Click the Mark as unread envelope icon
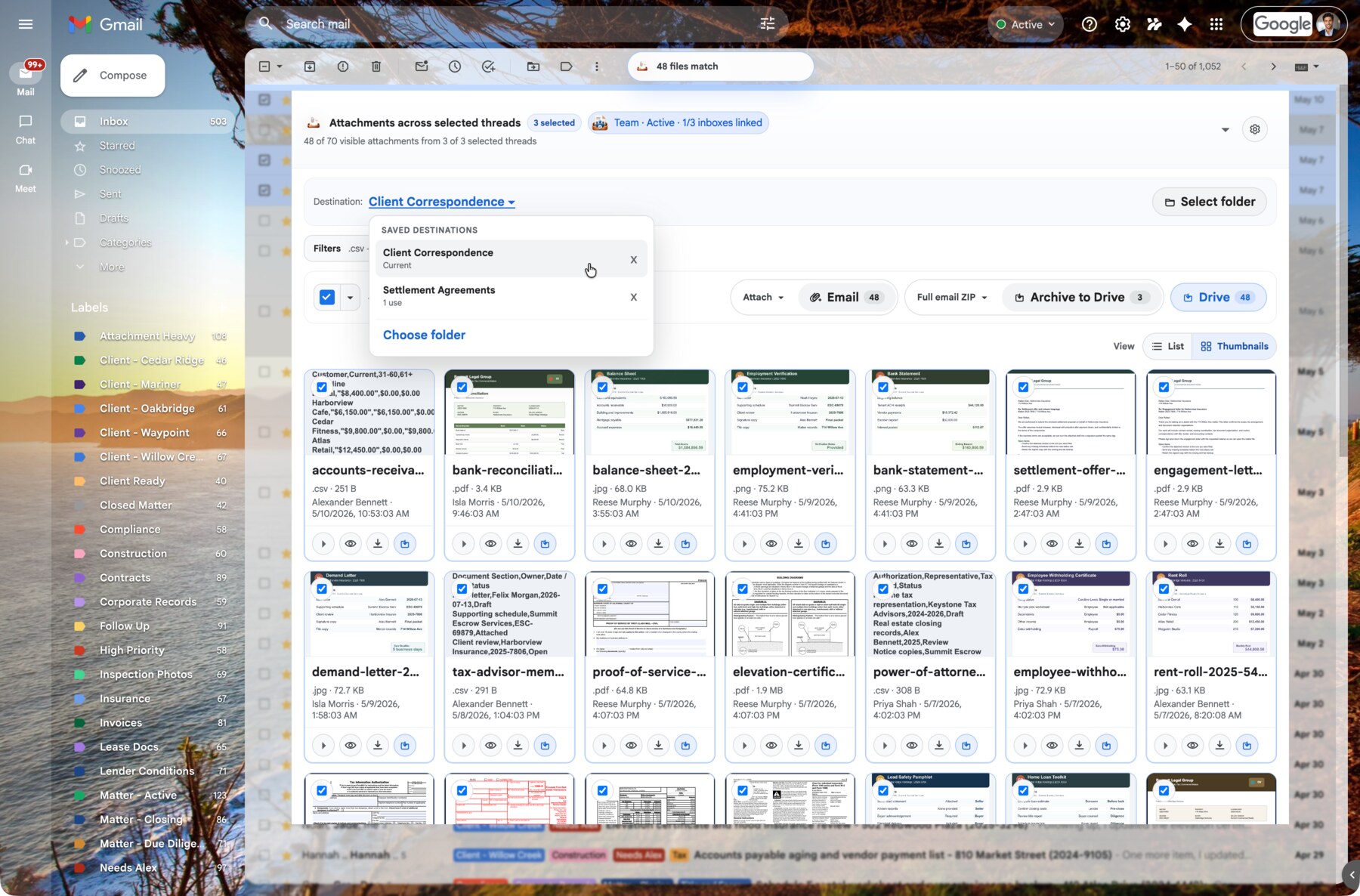 (x=422, y=66)
